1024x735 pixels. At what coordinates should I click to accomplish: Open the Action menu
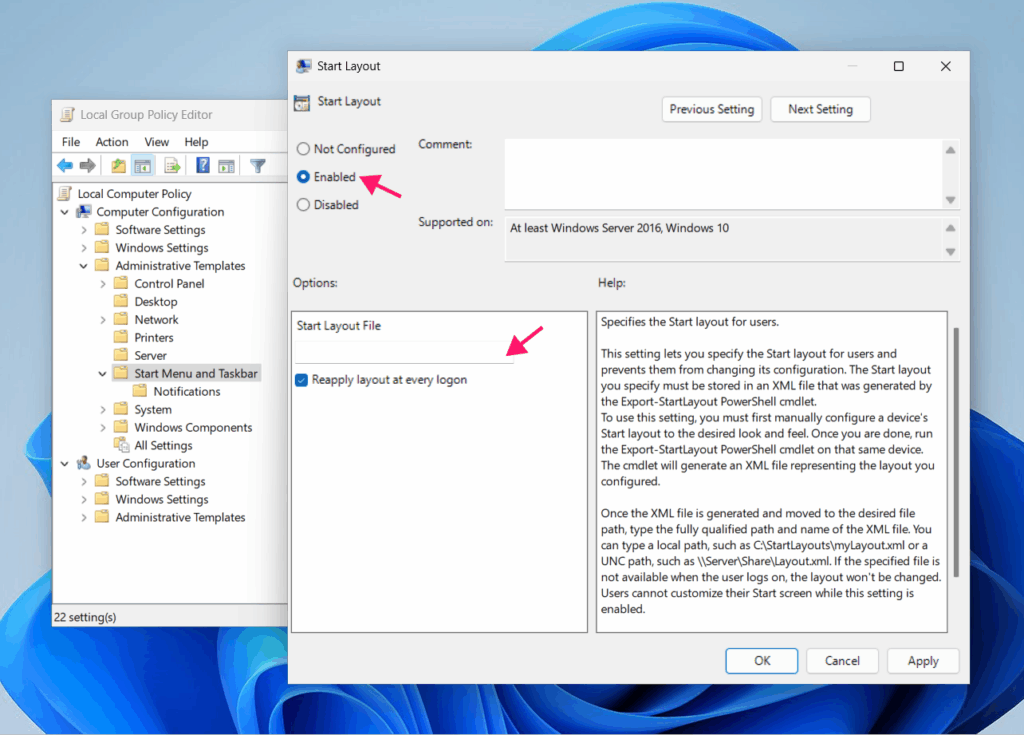(x=112, y=142)
